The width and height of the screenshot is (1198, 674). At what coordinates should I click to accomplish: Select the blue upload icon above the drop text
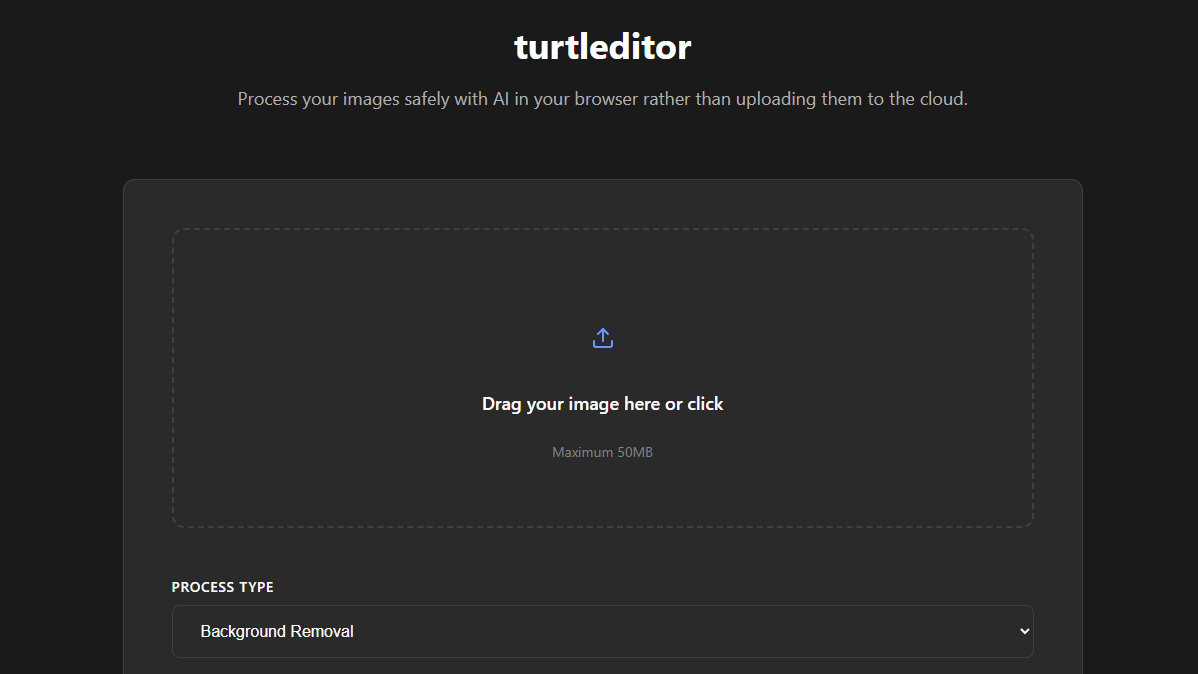pyautogui.click(x=602, y=337)
